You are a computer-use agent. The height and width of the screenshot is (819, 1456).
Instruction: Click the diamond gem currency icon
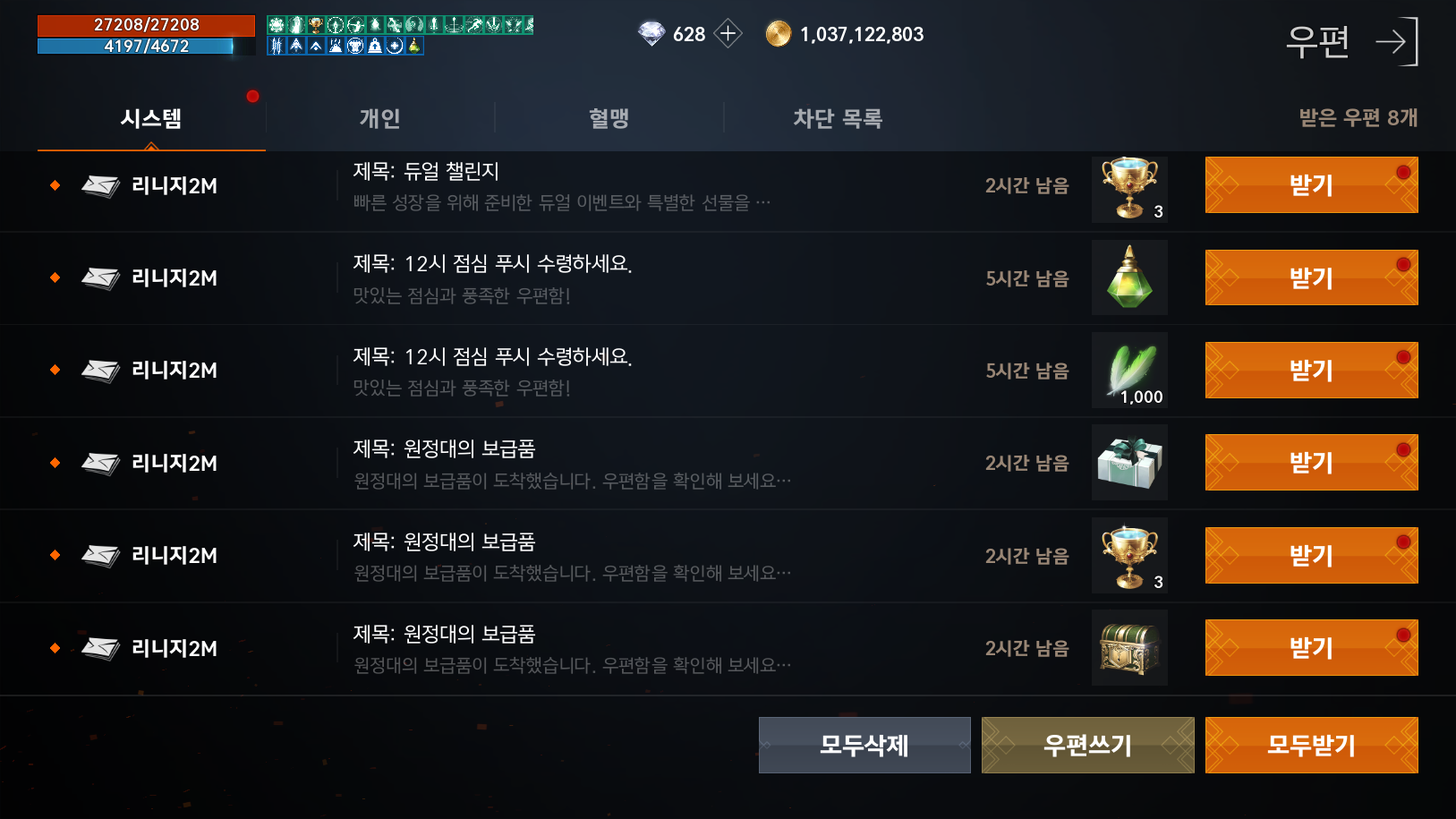[651, 34]
